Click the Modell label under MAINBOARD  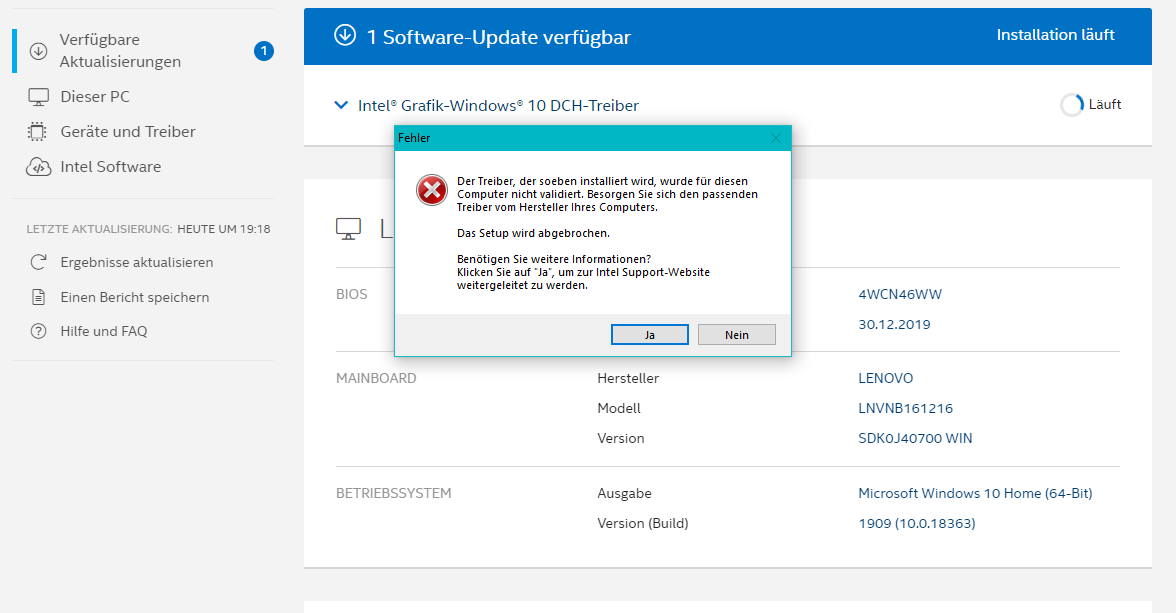pyautogui.click(x=619, y=408)
